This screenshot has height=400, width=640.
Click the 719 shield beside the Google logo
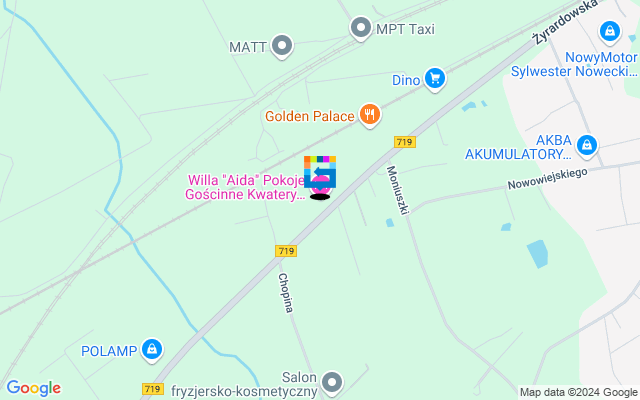tap(153, 389)
